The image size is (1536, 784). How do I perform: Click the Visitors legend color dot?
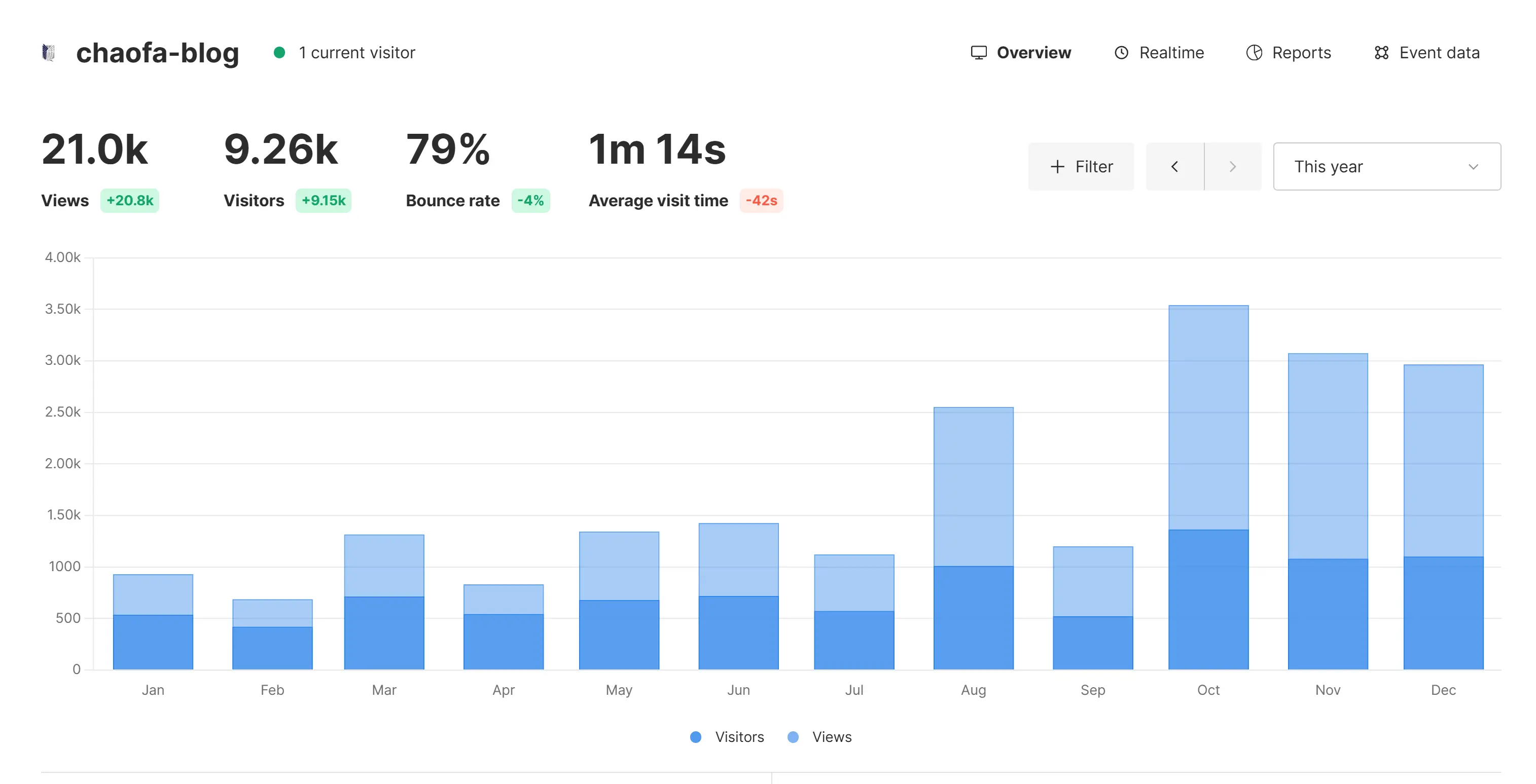pos(695,737)
